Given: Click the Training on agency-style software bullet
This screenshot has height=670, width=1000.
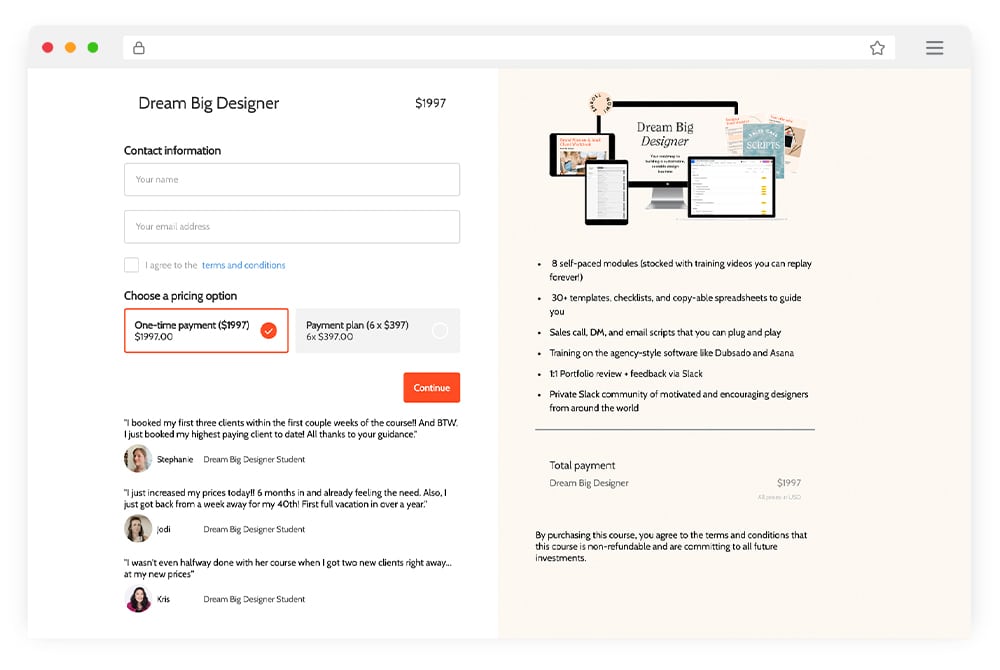Looking at the screenshot, I should [672, 353].
